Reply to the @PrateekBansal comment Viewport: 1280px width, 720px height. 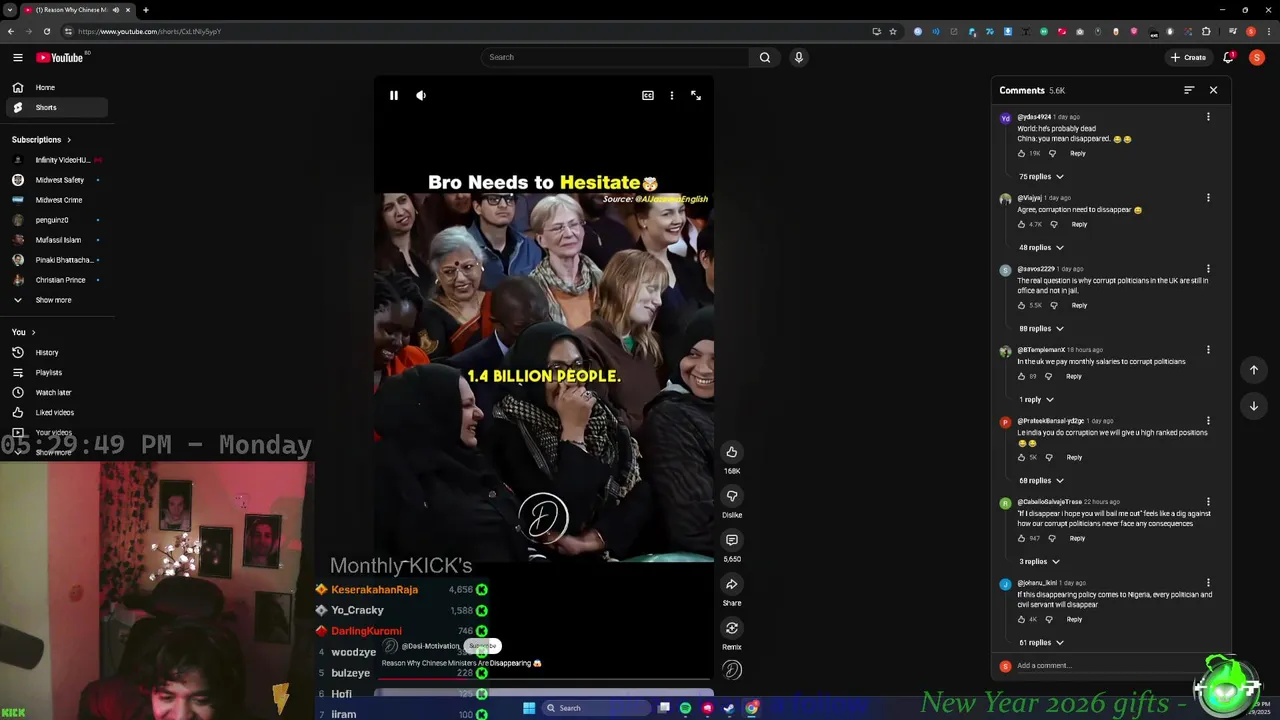(x=1074, y=457)
